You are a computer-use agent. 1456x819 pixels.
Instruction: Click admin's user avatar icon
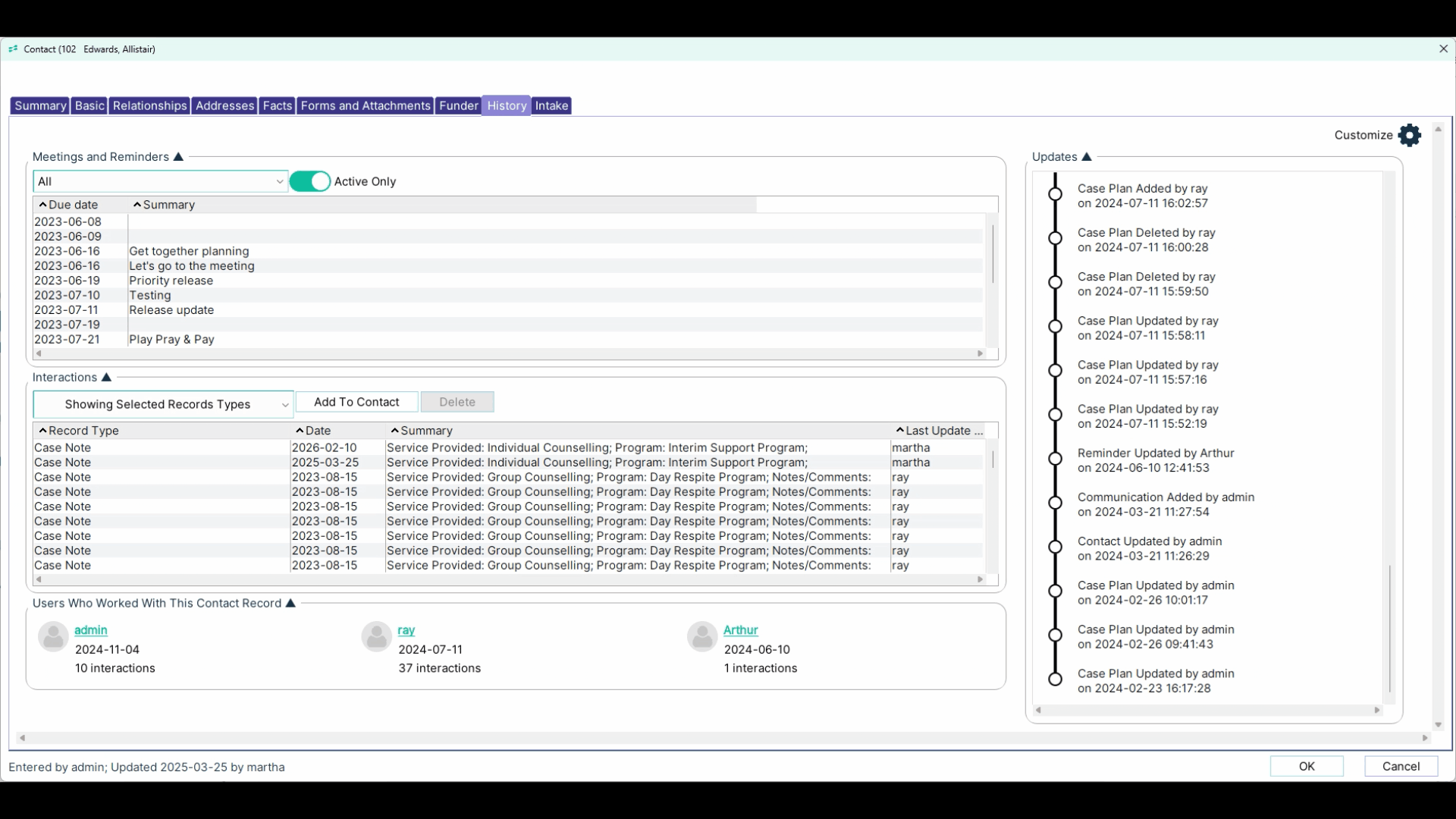click(53, 637)
